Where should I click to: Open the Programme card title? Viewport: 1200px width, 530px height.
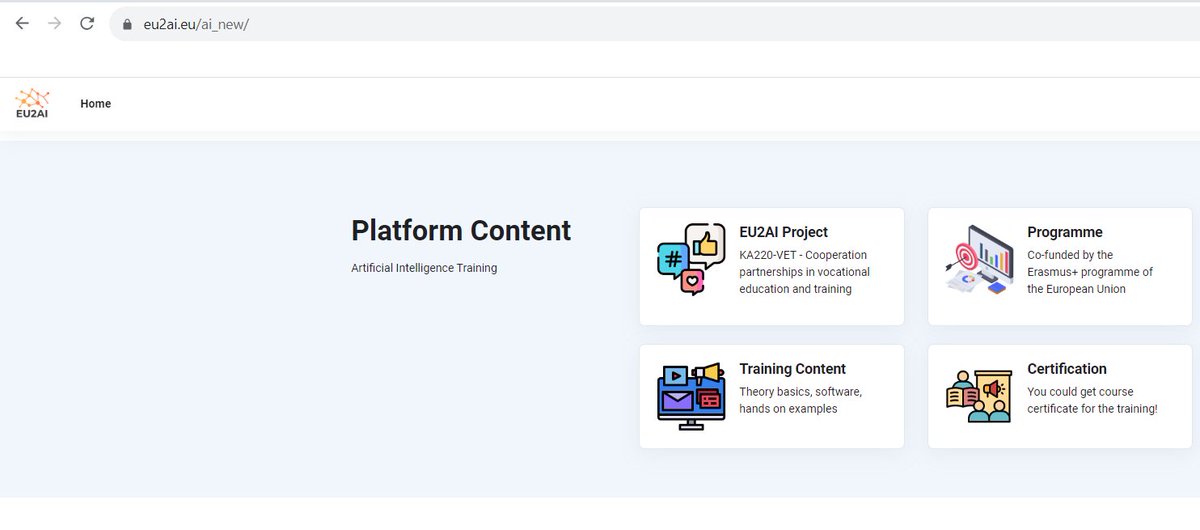click(x=1065, y=232)
